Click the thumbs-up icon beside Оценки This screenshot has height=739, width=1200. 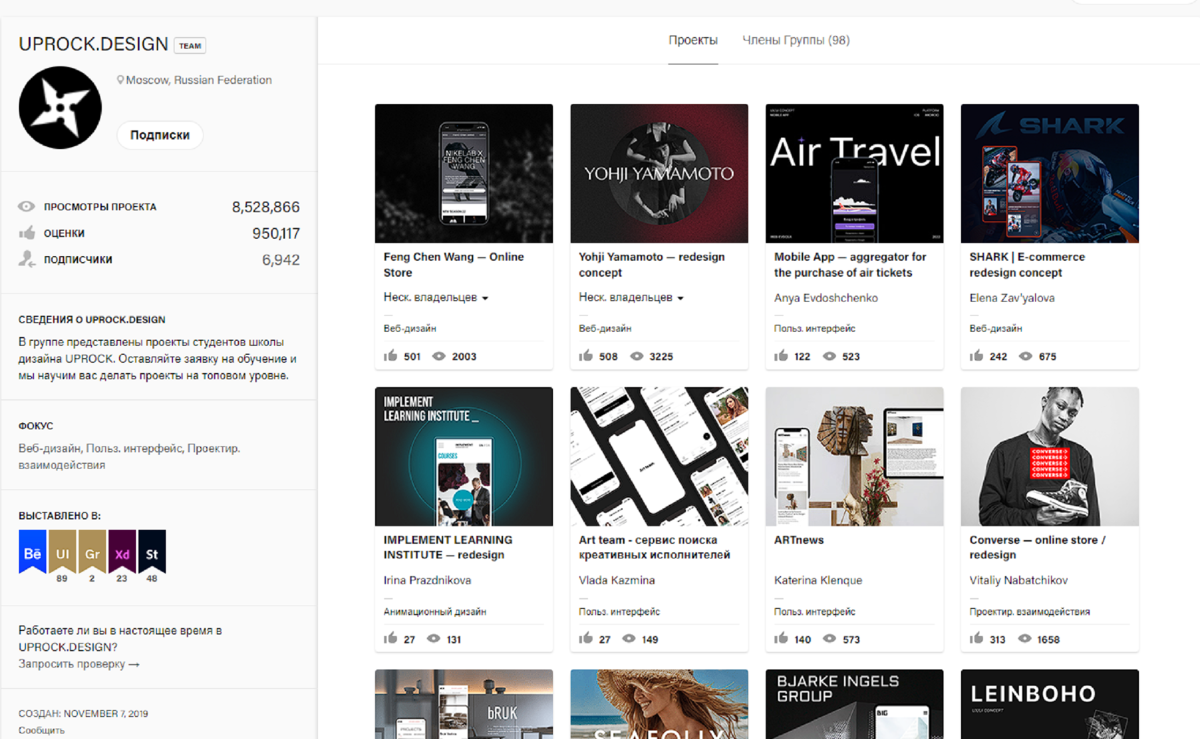point(27,233)
